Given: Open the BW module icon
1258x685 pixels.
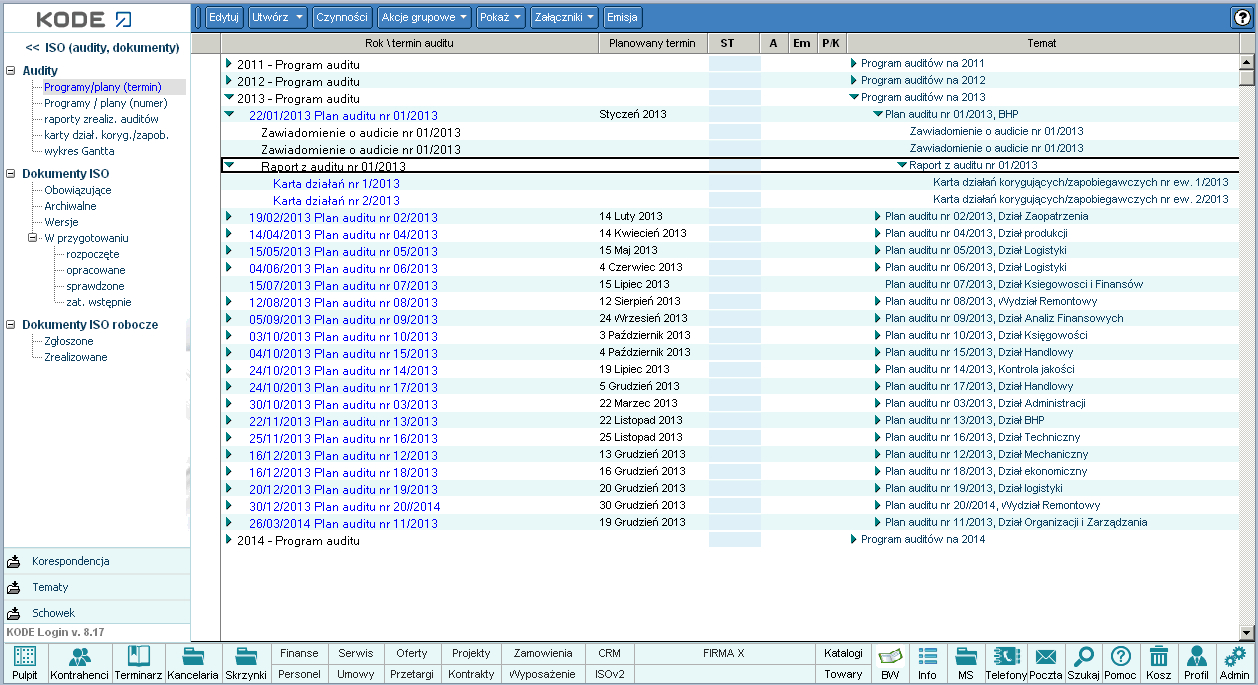Looking at the screenshot, I should coord(890,663).
